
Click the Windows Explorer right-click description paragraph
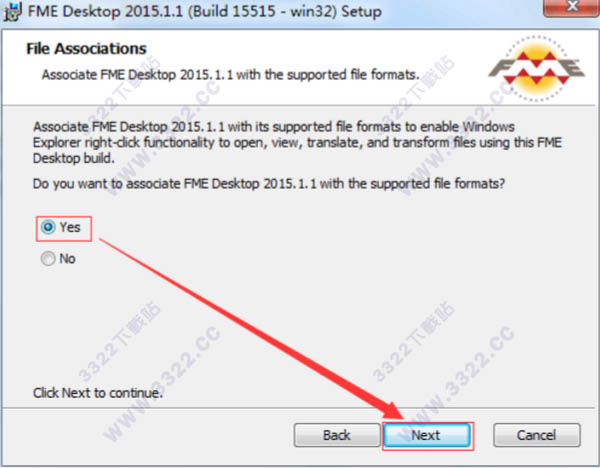pos(297,142)
